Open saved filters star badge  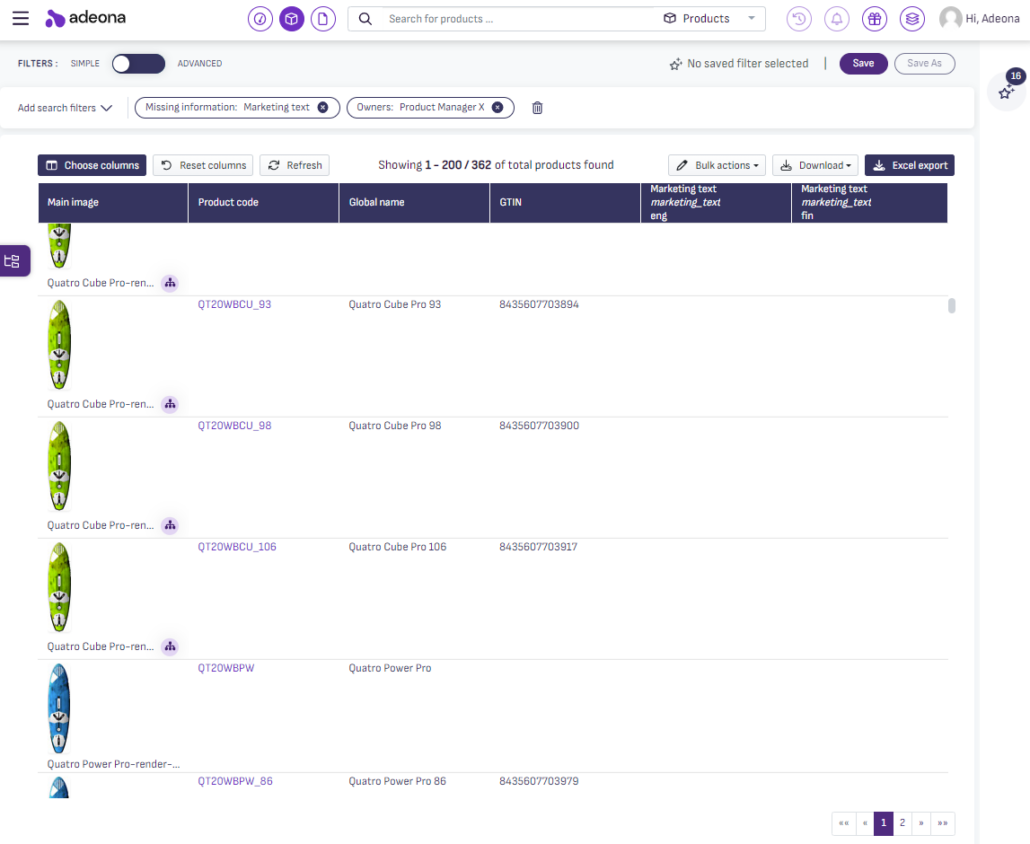pos(1008,89)
